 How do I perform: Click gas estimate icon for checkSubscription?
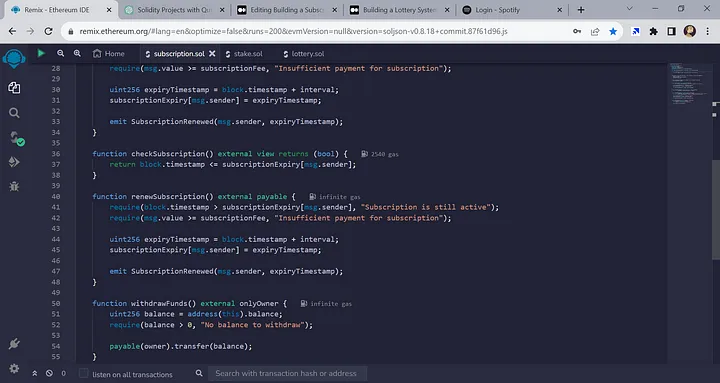(364, 154)
